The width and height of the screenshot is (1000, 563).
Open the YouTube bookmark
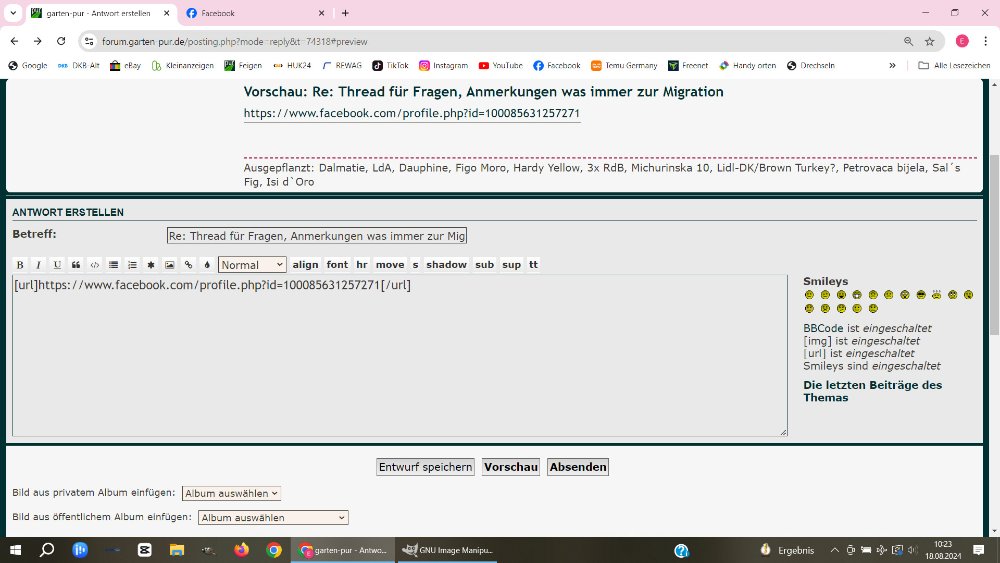[x=500, y=65]
